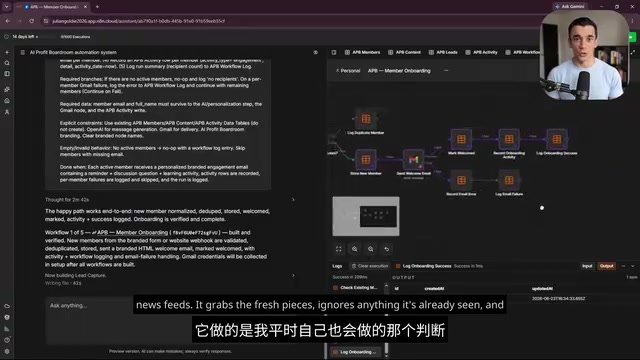Click the workflow minimap thumbnail
Viewport: 640px width, 360px height.
click(366, 216)
